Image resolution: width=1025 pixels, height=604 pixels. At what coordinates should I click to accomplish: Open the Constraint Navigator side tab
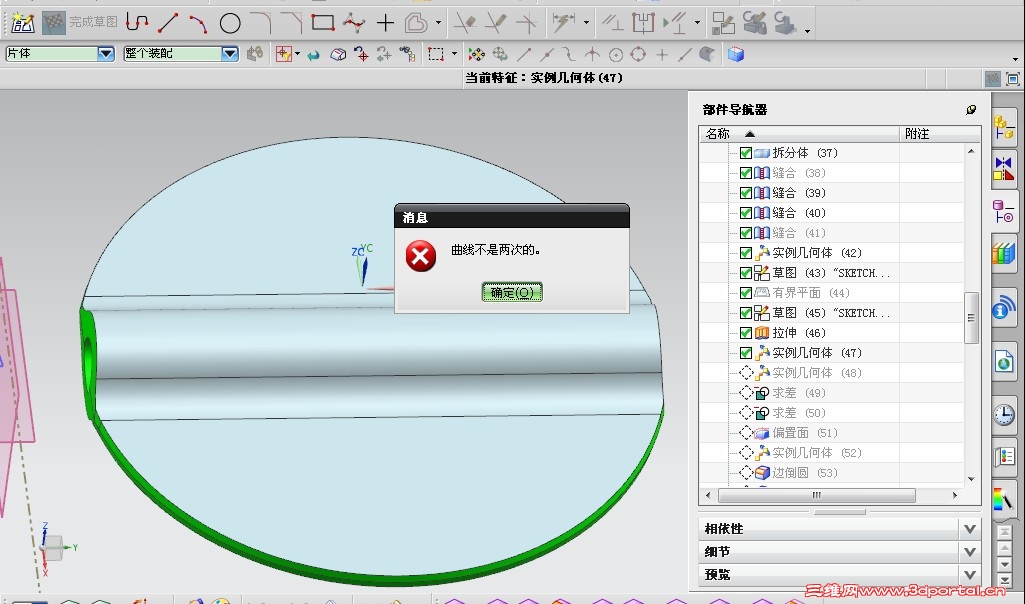pos(1004,168)
